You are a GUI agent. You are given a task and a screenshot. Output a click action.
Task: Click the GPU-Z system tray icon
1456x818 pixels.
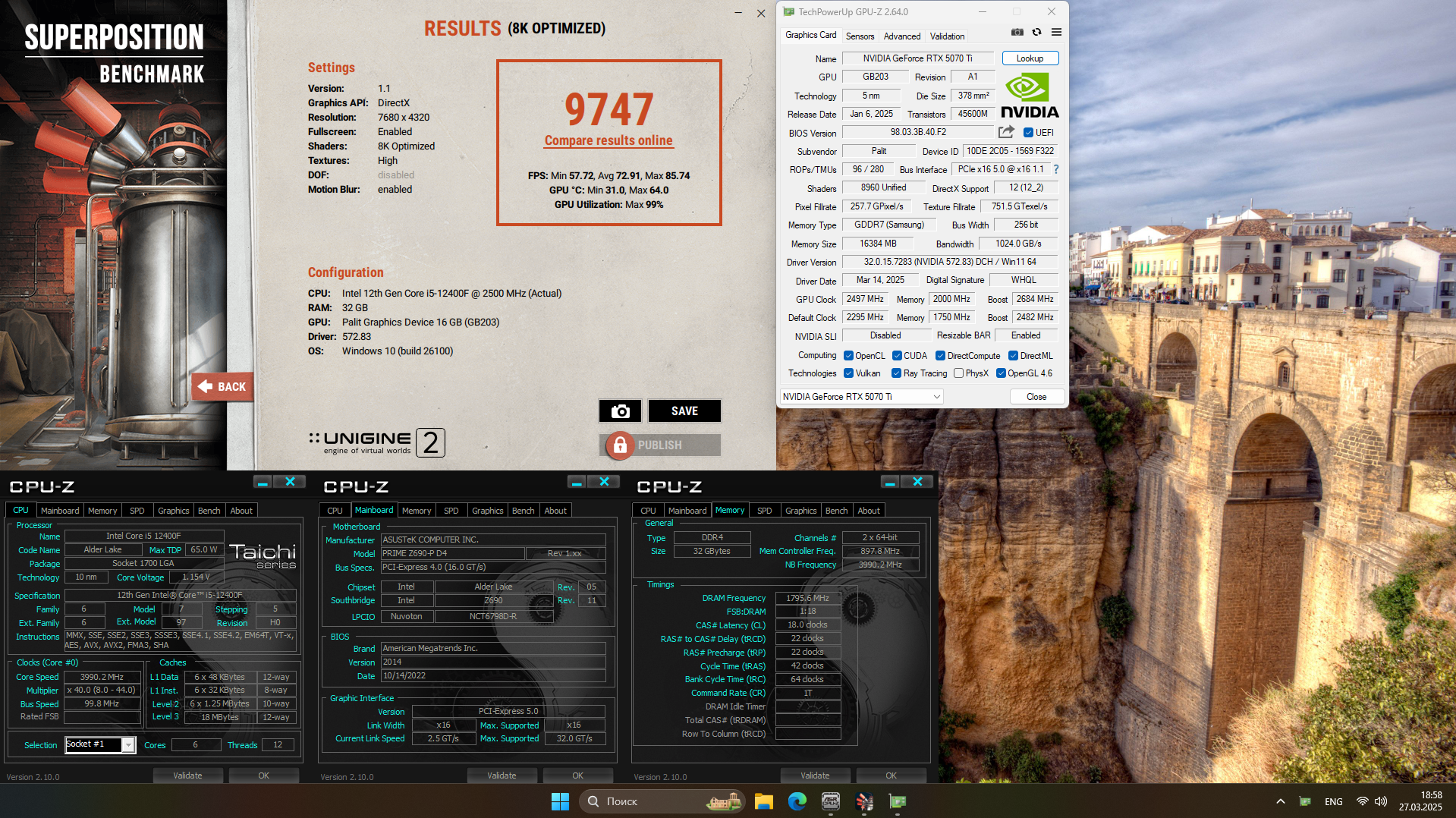[1305, 801]
